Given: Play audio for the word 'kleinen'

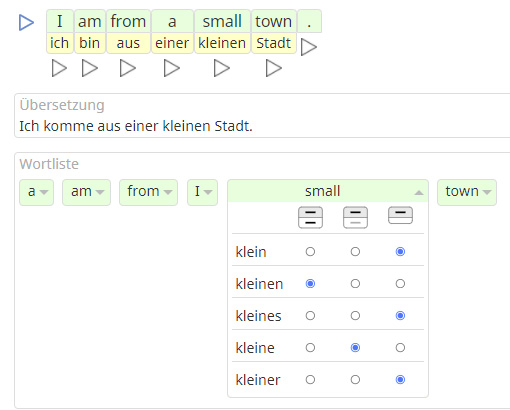Looking at the screenshot, I should click(x=222, y=68).
